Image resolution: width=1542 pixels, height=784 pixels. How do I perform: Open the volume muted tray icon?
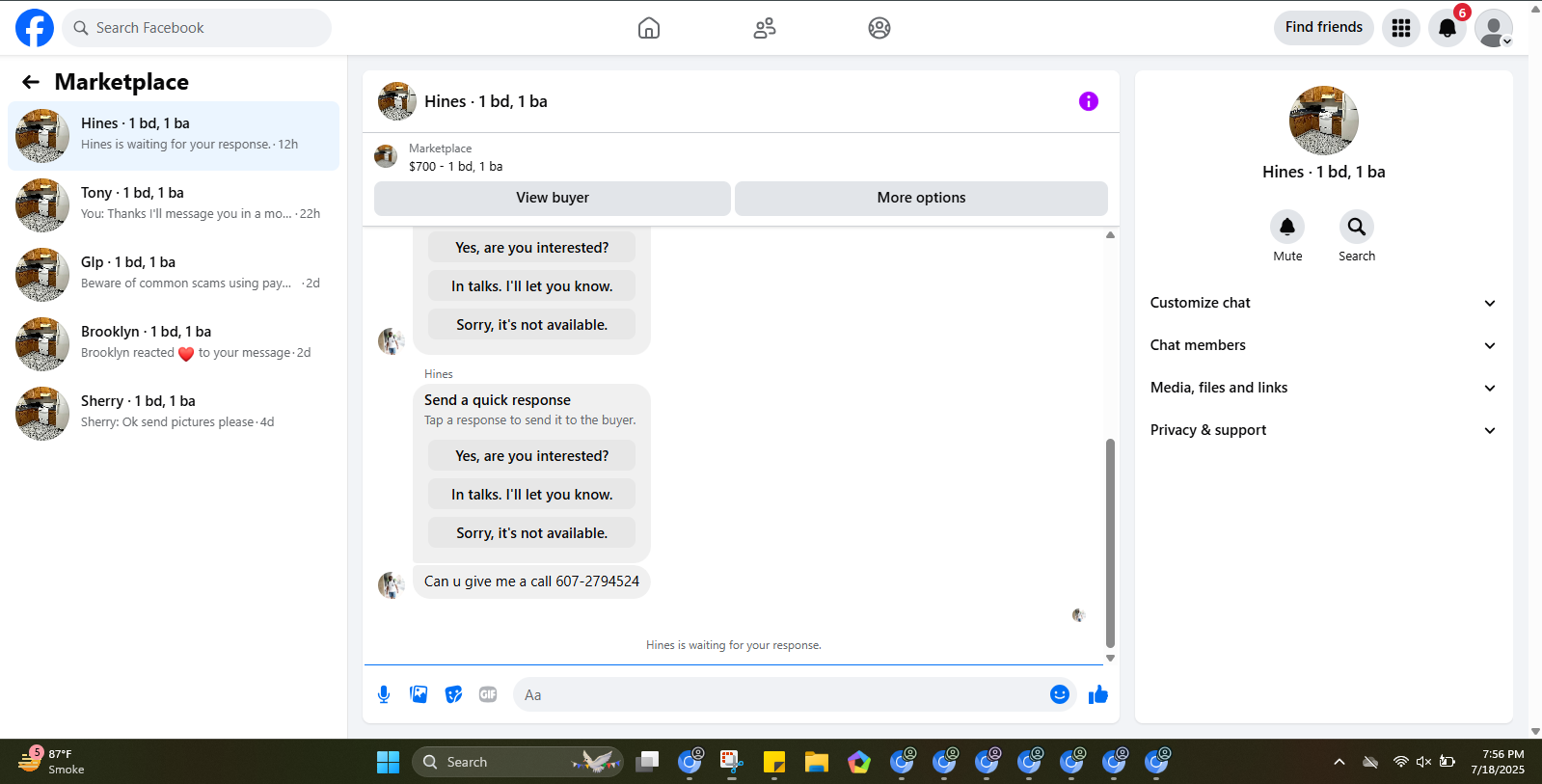(x=1423, y=762)
